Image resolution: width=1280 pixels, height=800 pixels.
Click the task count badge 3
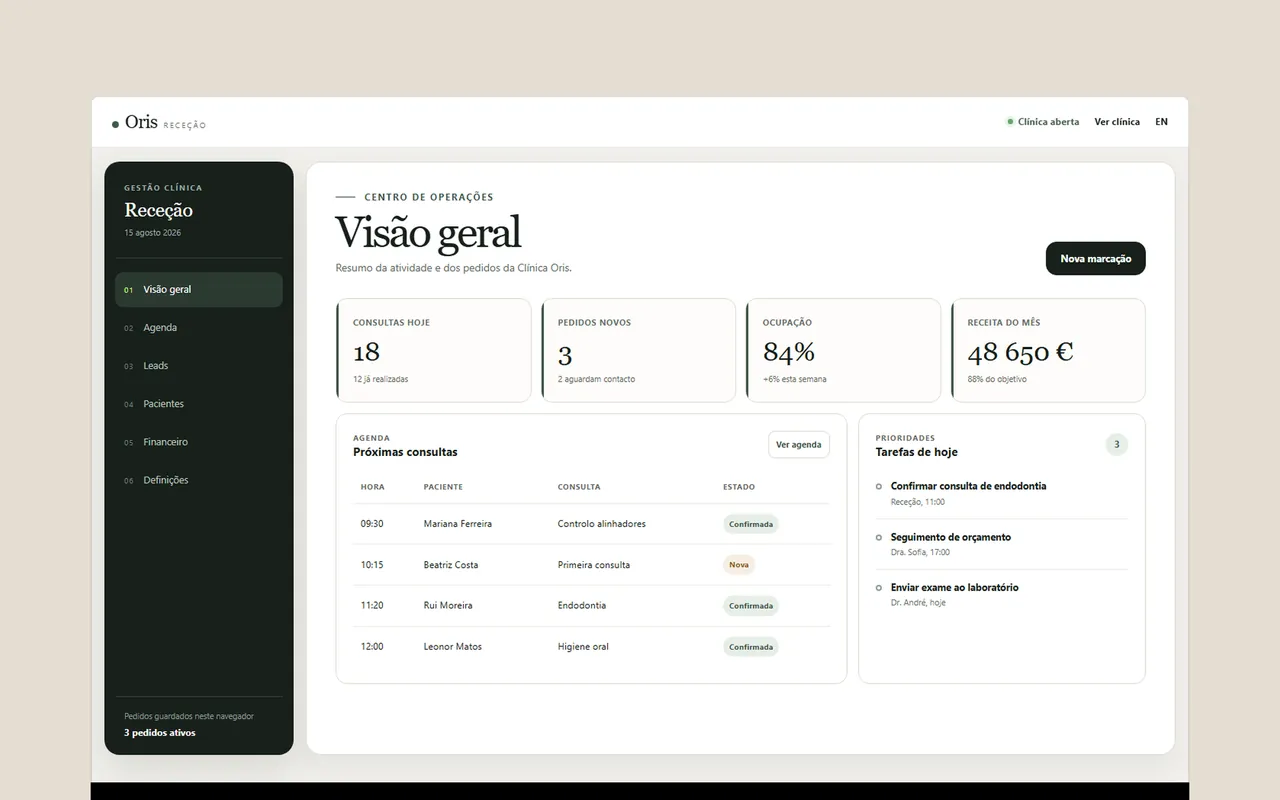[x=1117, y=445]
